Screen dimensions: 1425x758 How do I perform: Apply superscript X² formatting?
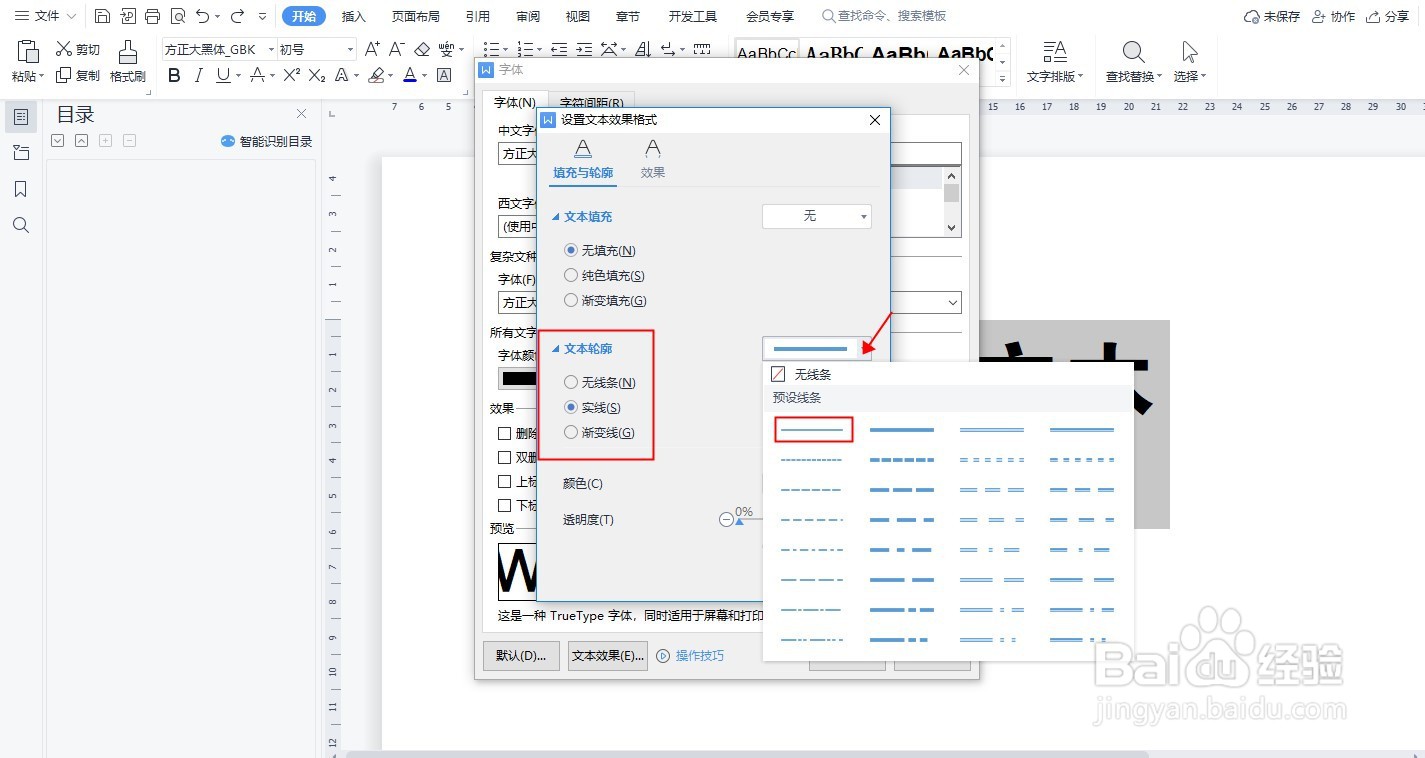pyautogui.click(x=292, y=75)
